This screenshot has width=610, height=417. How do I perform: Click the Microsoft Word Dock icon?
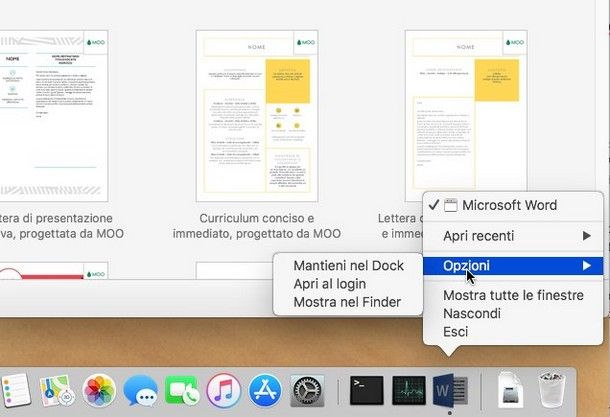pos(450,390)
